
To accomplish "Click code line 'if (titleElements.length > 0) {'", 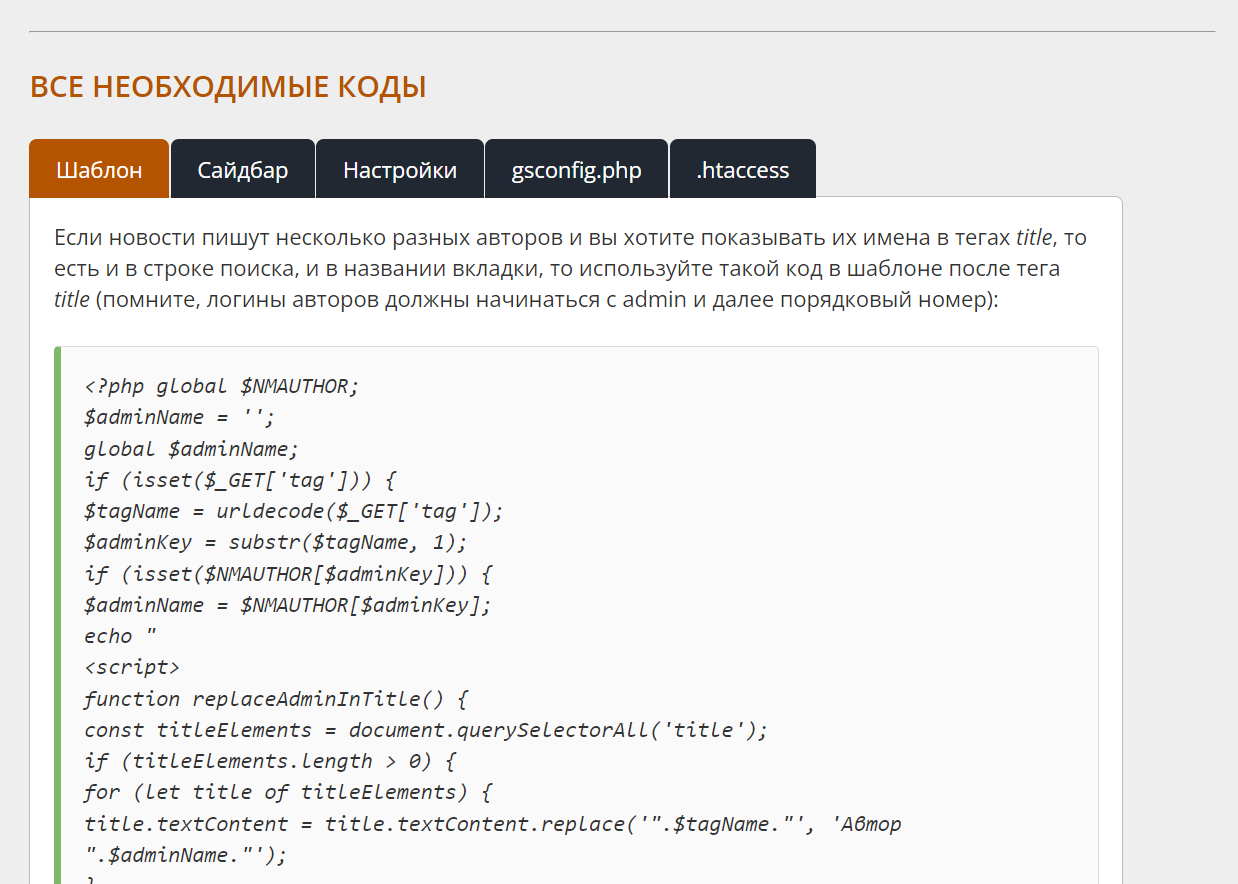I will point(270,761).
